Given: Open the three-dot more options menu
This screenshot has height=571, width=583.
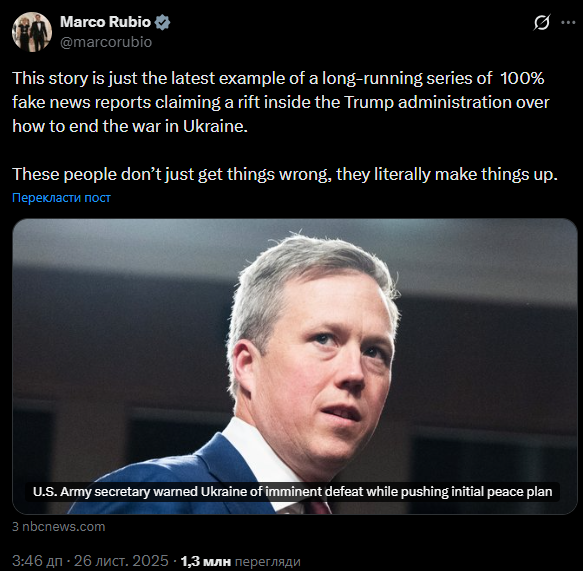Looking at the screenshot, I should tap(568, 23).
